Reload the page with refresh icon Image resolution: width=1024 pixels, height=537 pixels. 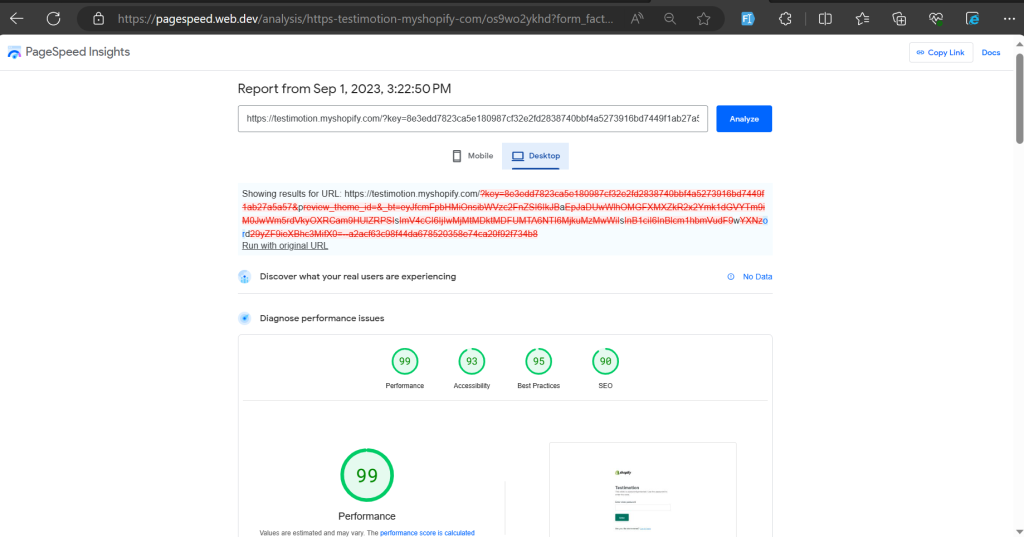click(x=54, y=19)
